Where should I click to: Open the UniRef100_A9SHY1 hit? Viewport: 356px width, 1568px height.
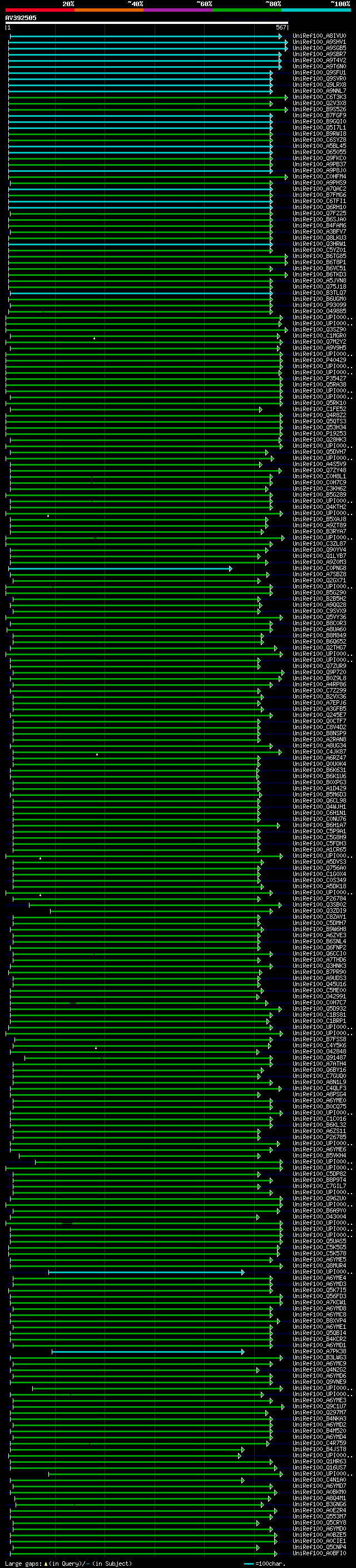[x=319, y=42]
